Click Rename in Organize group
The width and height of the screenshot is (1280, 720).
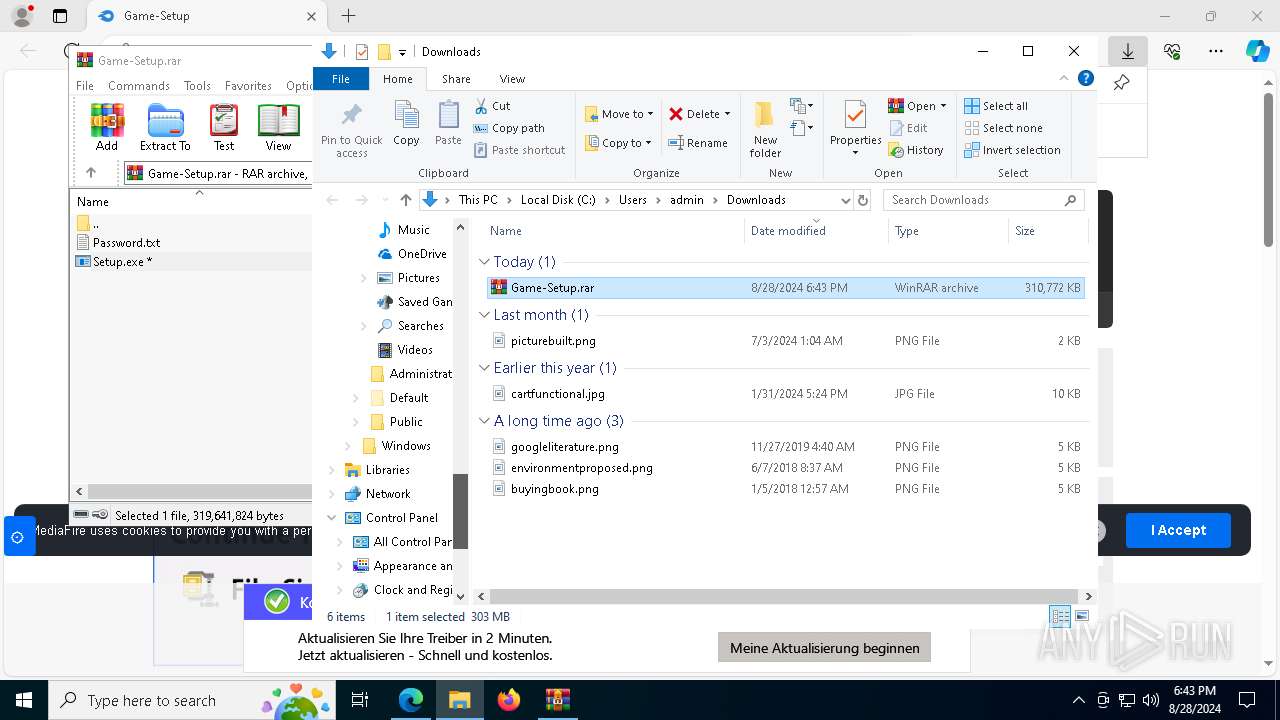point(698,143)
